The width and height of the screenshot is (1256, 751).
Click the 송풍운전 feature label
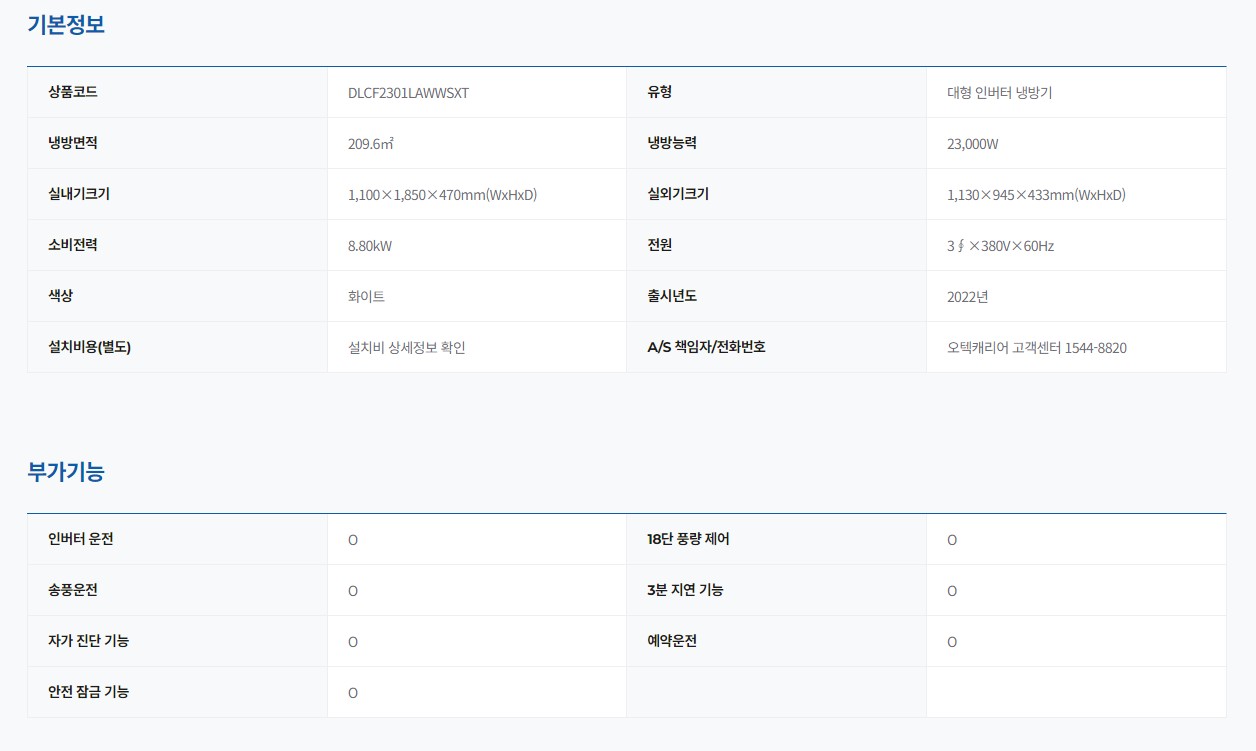[x=73, y=590]
